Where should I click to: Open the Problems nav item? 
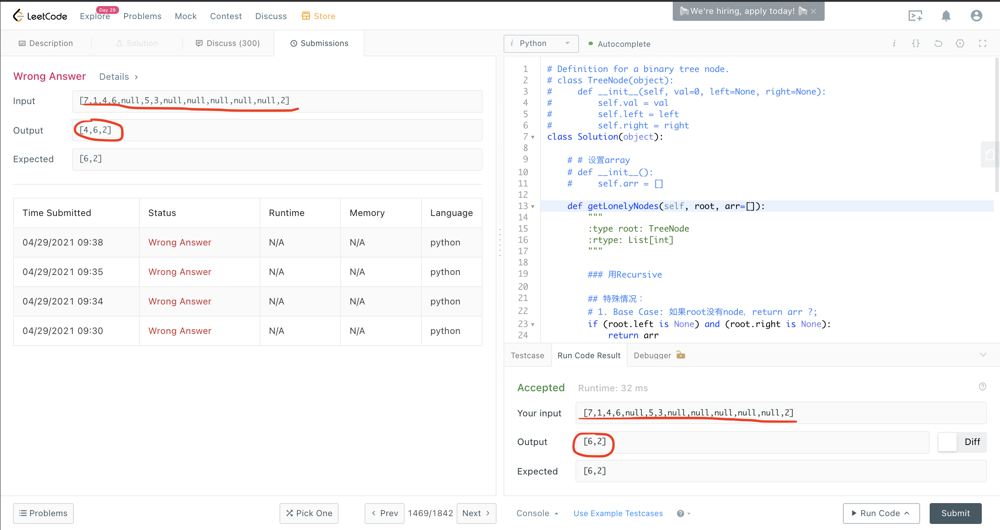[142, 16]
